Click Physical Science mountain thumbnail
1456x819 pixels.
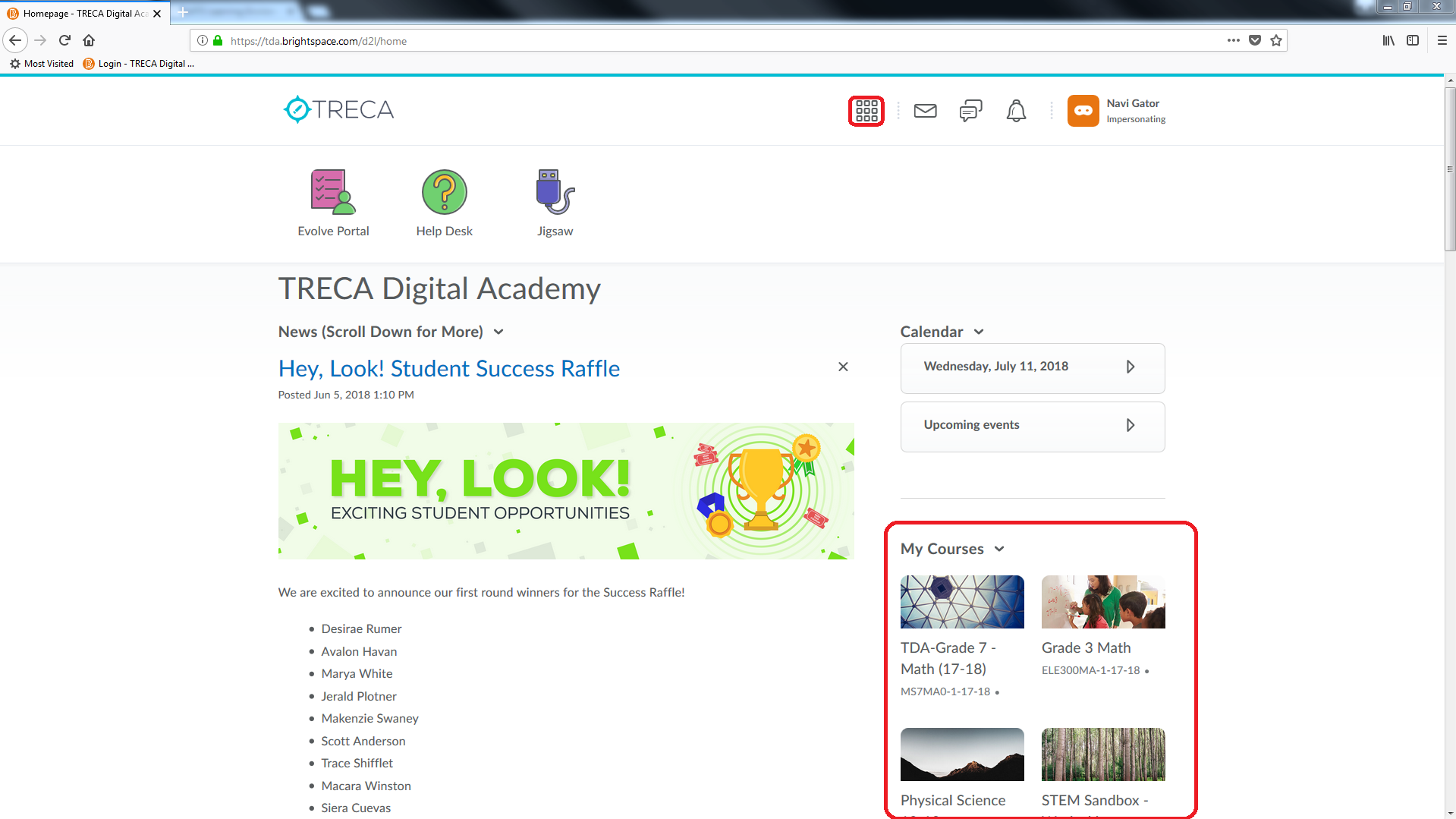pos(962,754)
